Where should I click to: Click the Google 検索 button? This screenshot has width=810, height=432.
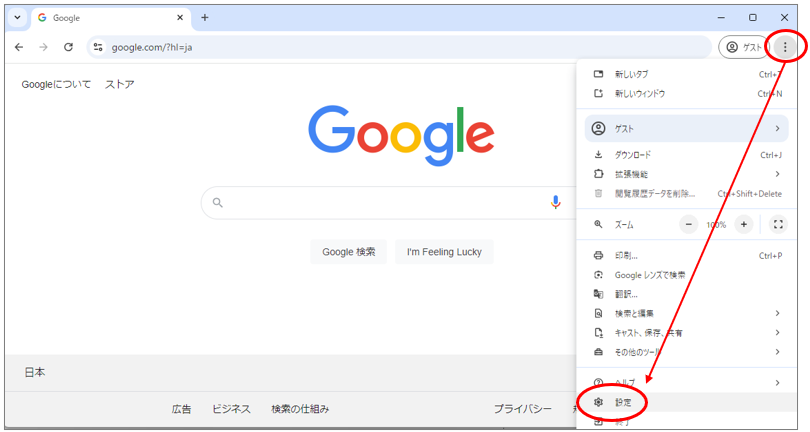[348, 252]
